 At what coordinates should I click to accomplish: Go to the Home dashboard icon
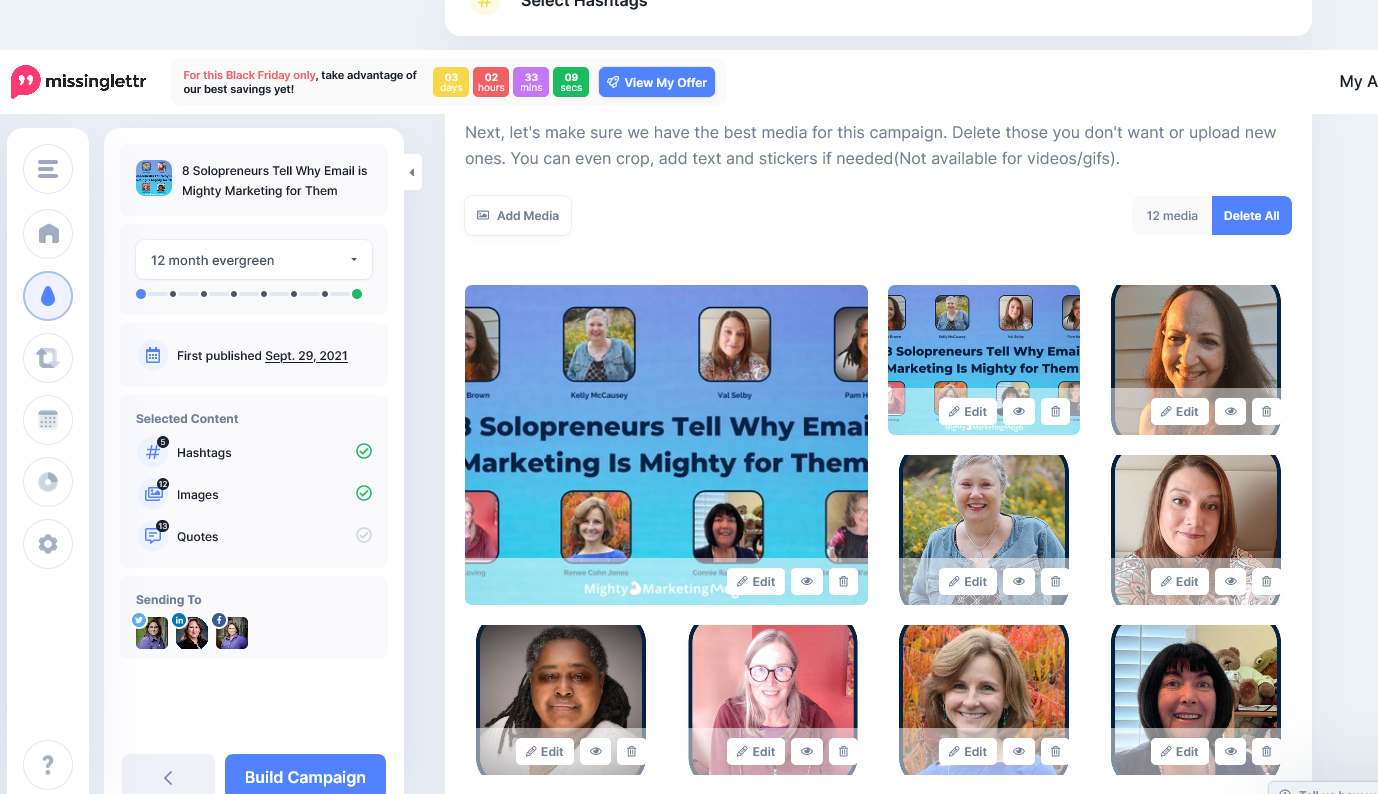(x=48, y=233)
